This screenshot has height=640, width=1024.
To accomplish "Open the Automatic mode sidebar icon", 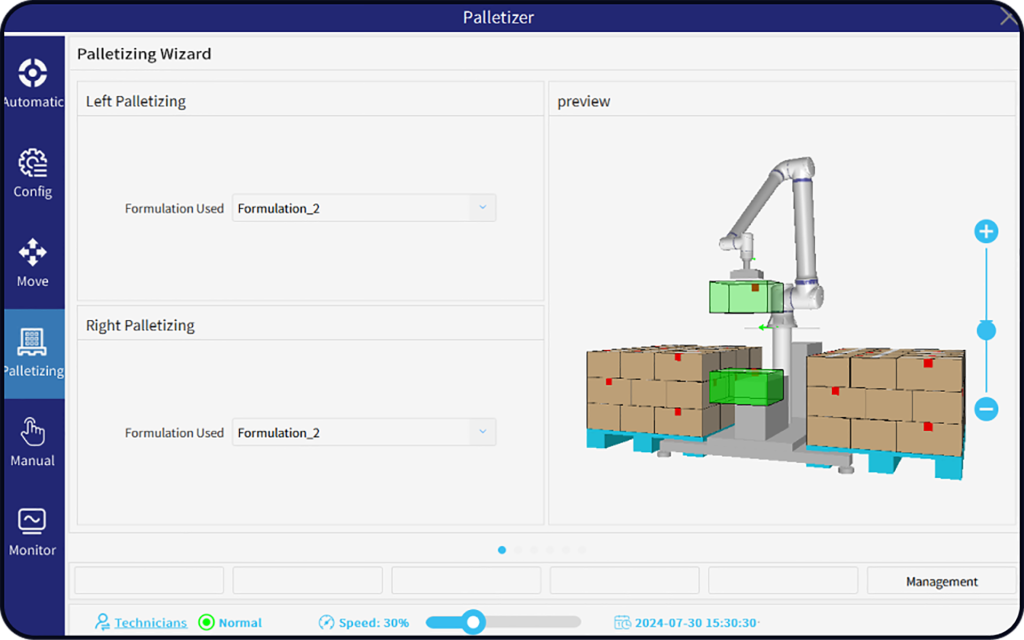I will coord(33,73).
